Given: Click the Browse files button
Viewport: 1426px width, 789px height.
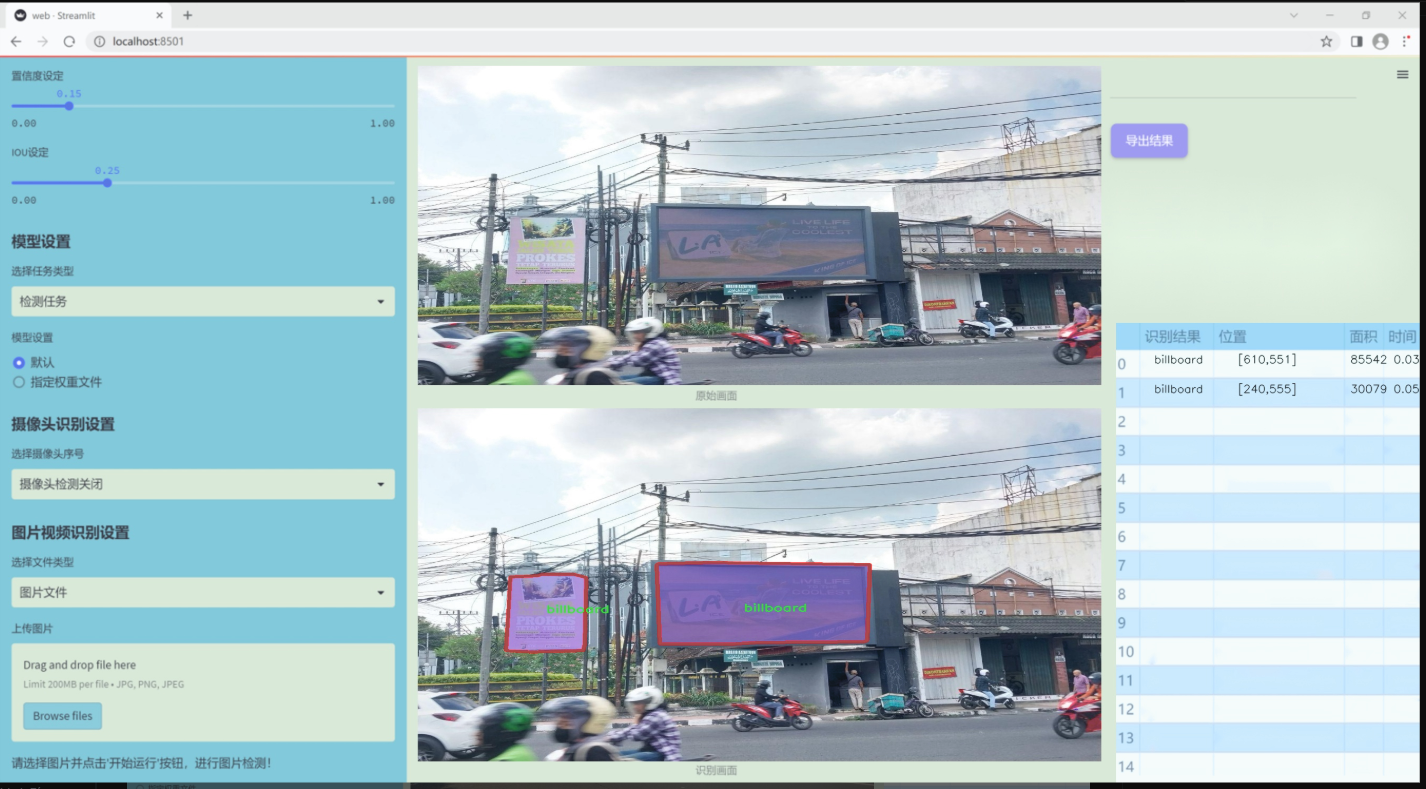Looking at the screenshot, I should click(x=63, y=716).
